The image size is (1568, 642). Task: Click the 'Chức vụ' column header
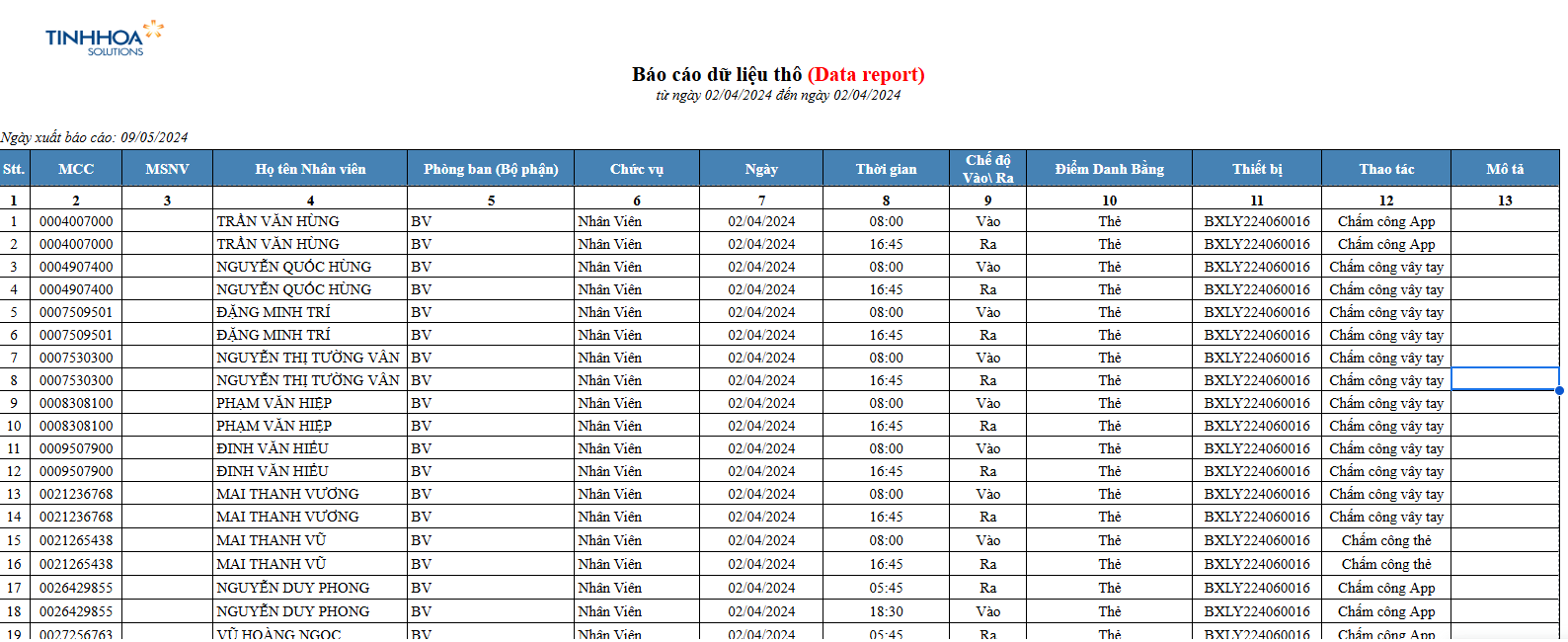(x=636, y=169)
